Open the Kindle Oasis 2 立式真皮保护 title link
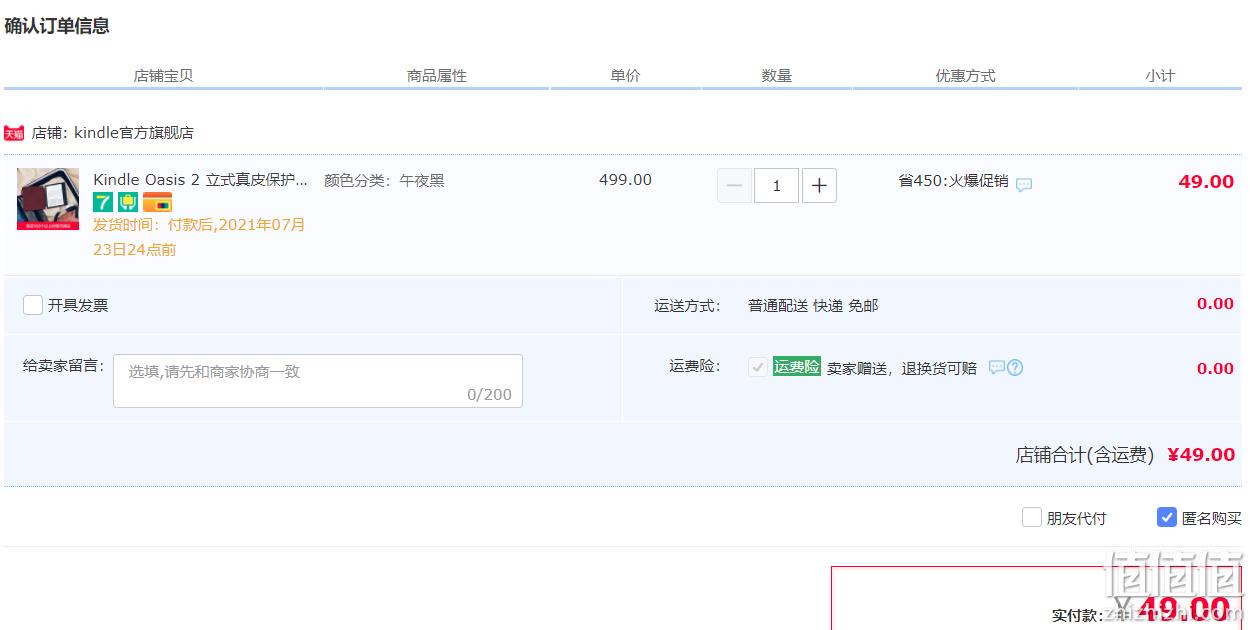 click(x=201, y=180)
